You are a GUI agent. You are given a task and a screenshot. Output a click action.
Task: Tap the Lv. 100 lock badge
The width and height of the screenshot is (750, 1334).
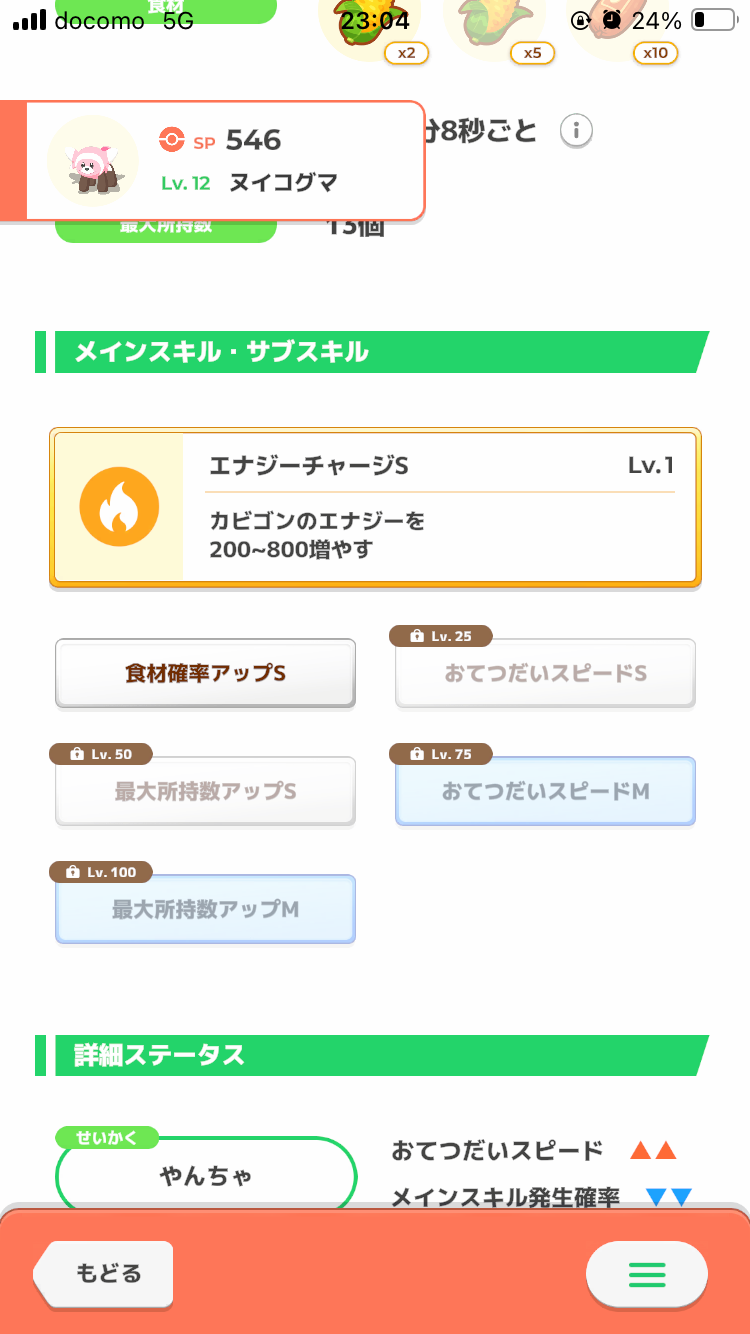coord(100,872)
